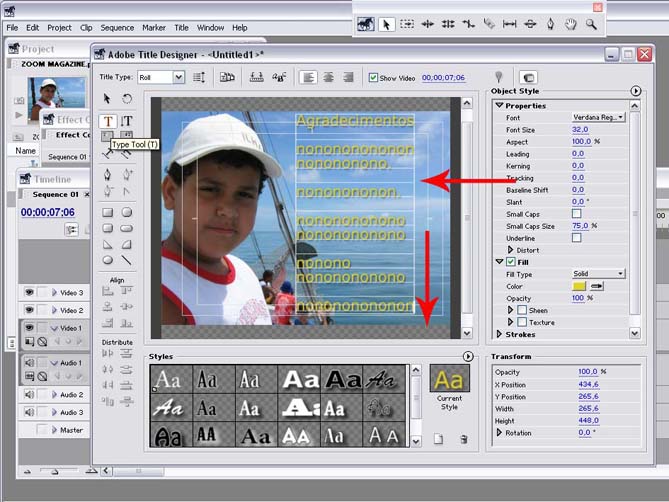Expand the Strokes section

point(499,335)
